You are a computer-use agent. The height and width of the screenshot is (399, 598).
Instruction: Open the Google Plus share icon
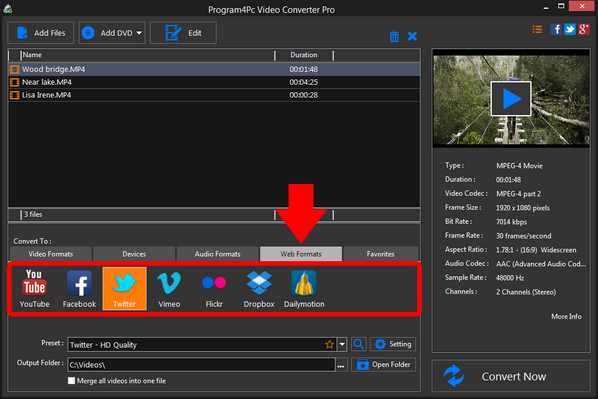[584, 29]
